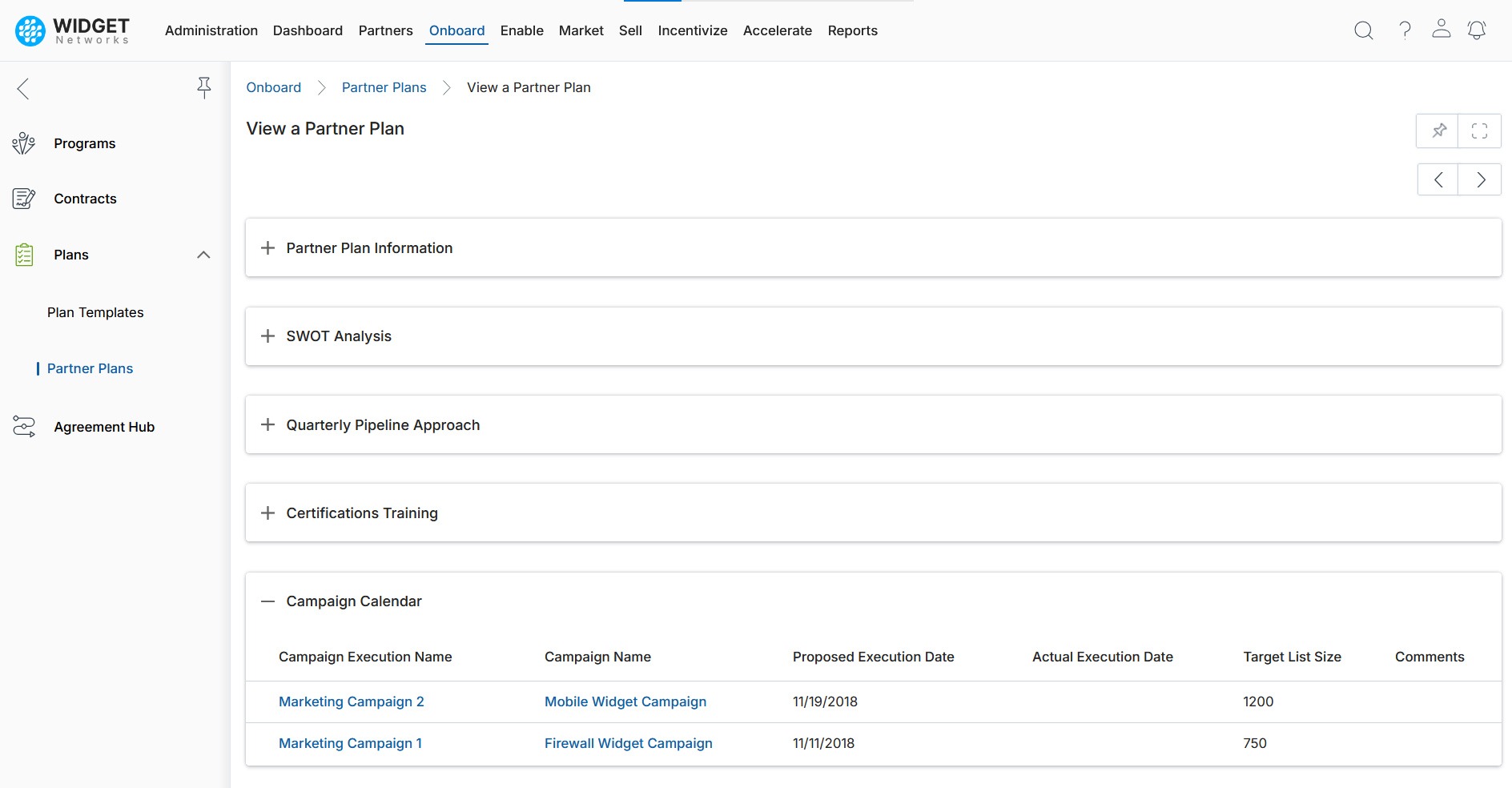Screen dimensions: 1512x788
Task: Go to next partner plan arrow
Action: tap(1480, 180)
